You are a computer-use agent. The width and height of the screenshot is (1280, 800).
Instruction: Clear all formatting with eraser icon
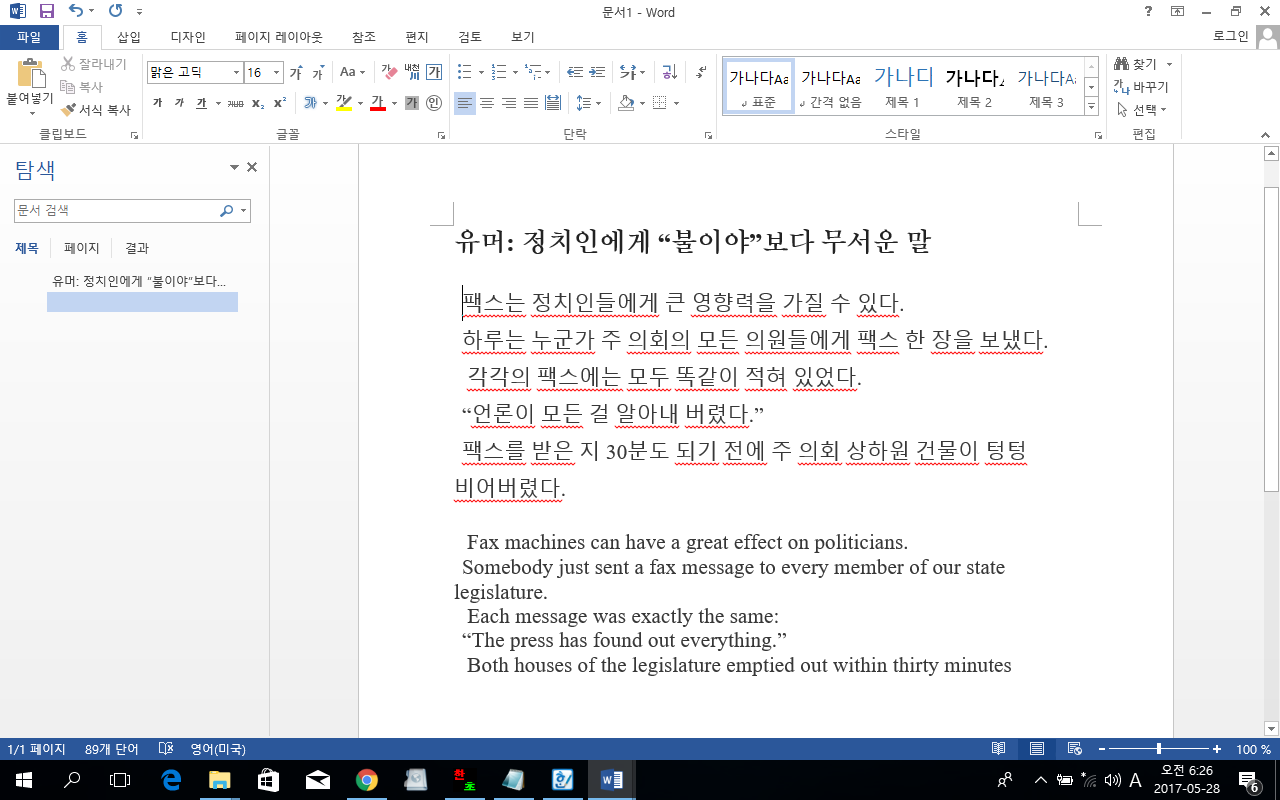coord(389,72)
